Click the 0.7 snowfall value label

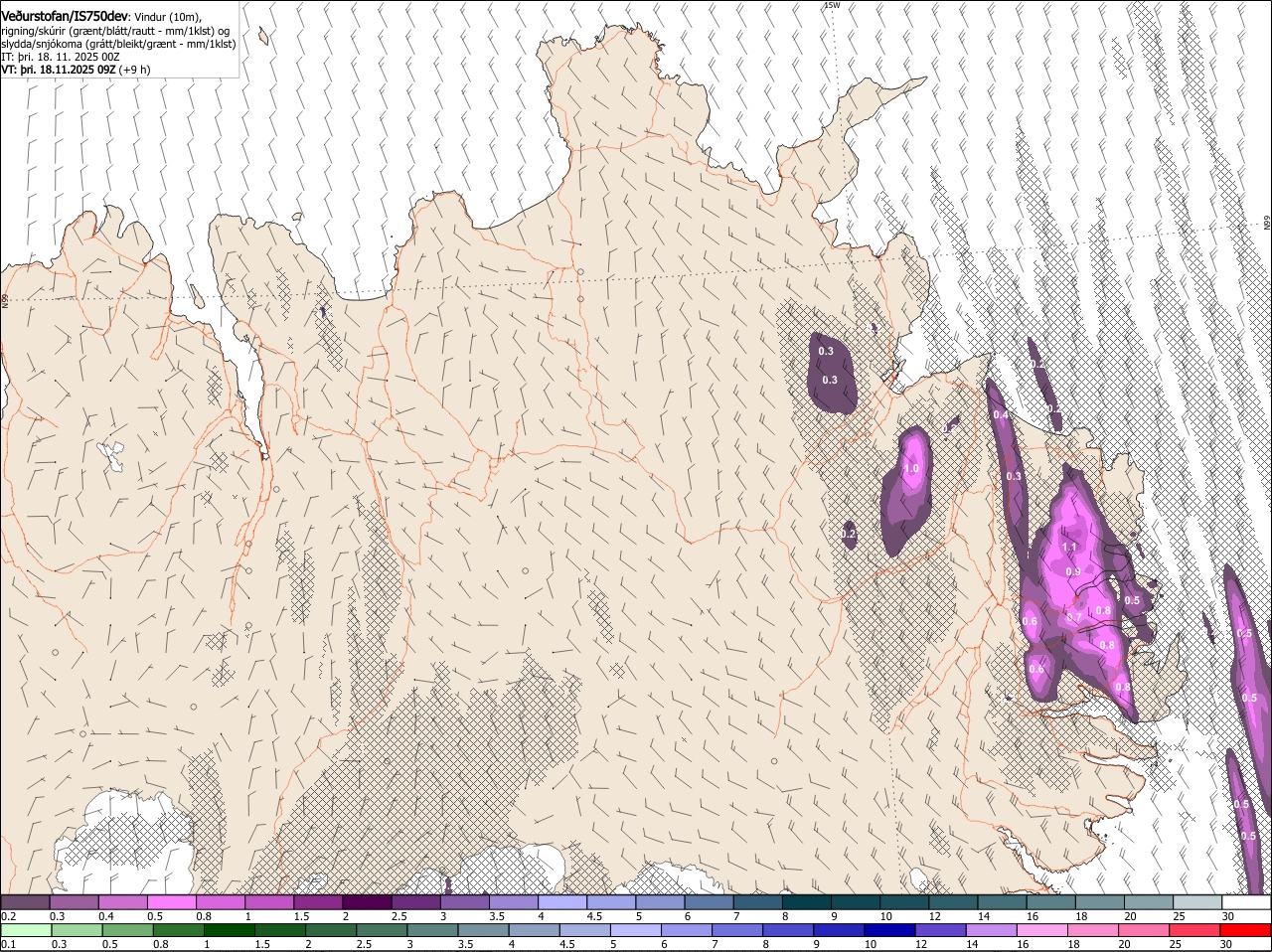pos(1074,617)
